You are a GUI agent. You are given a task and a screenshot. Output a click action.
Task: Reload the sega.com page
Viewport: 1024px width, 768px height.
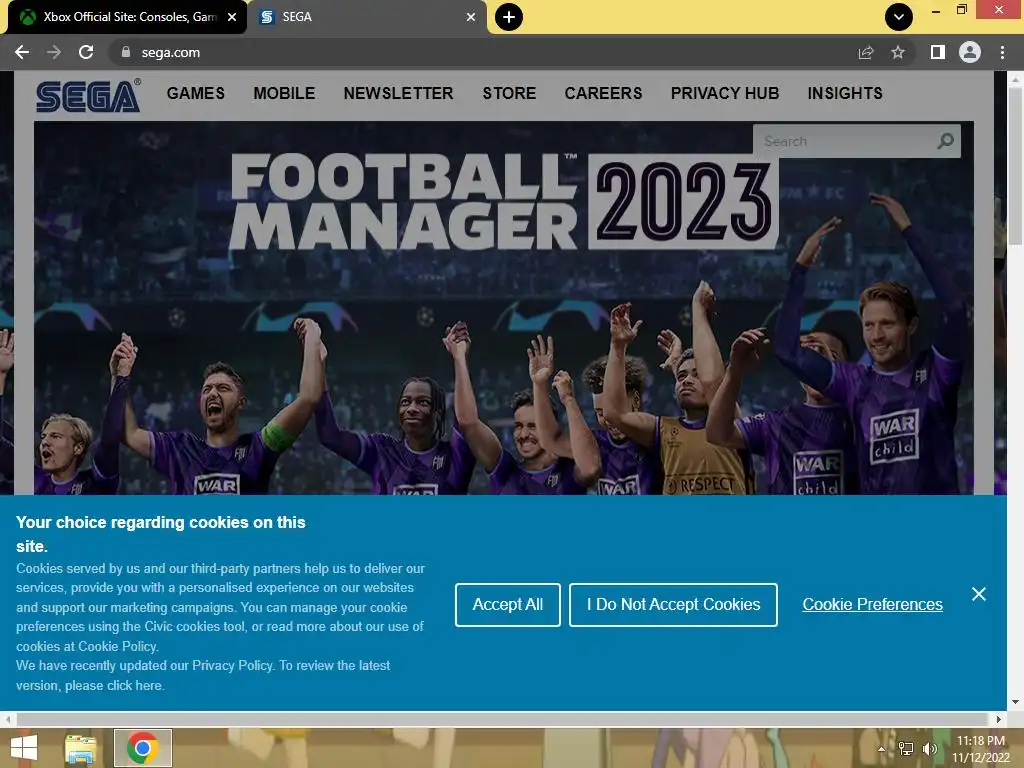coord(86,52)
